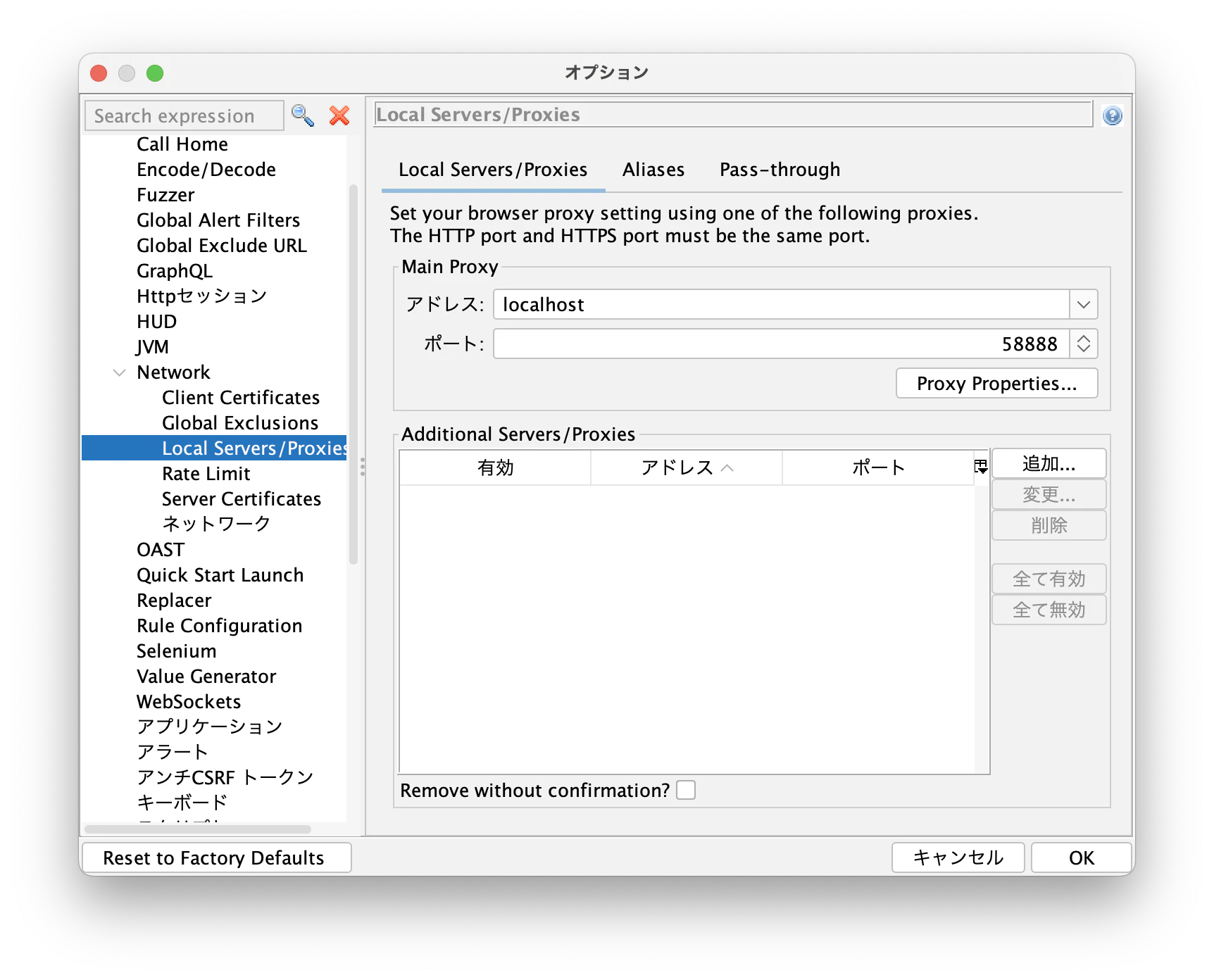The width and height of the screenshot is (1214, 980).
Task: Click Reset to Factory Defaults
Action: click(x=217, y=857)
